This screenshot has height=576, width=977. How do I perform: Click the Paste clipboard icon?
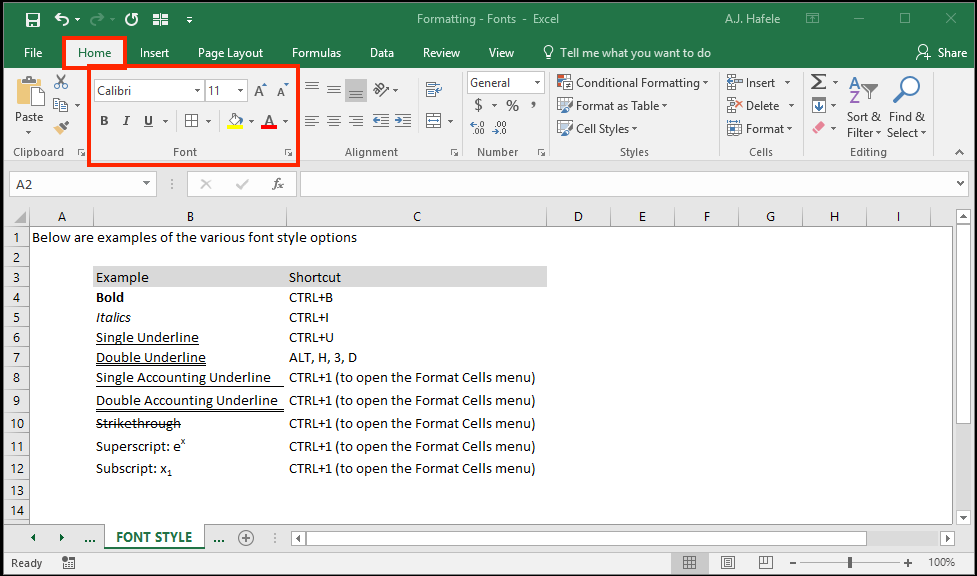29,92
